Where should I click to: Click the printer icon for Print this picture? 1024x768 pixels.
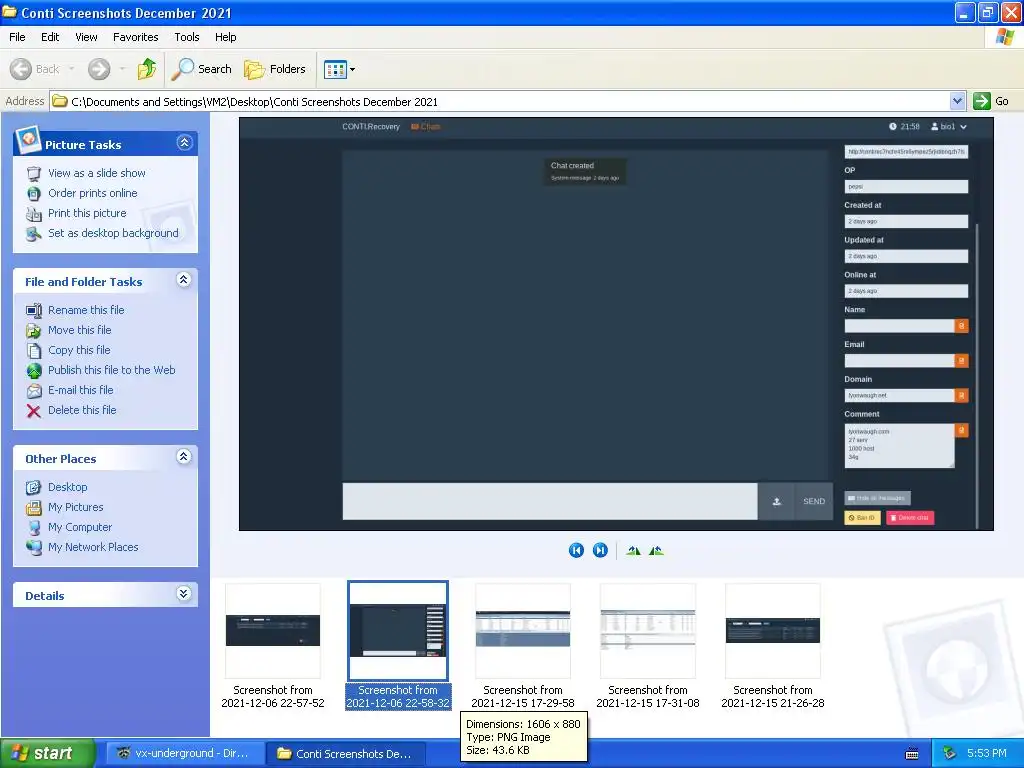tap(34, 214)
